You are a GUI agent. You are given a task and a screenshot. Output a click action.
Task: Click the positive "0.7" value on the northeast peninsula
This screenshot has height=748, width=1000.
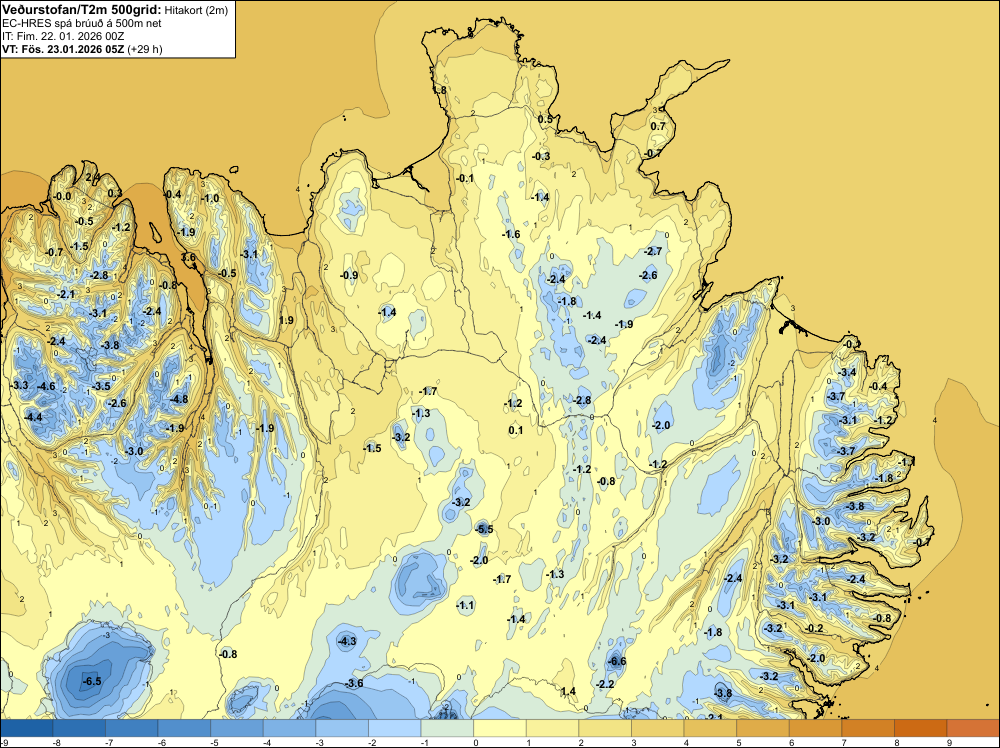(x=658, y=126)
